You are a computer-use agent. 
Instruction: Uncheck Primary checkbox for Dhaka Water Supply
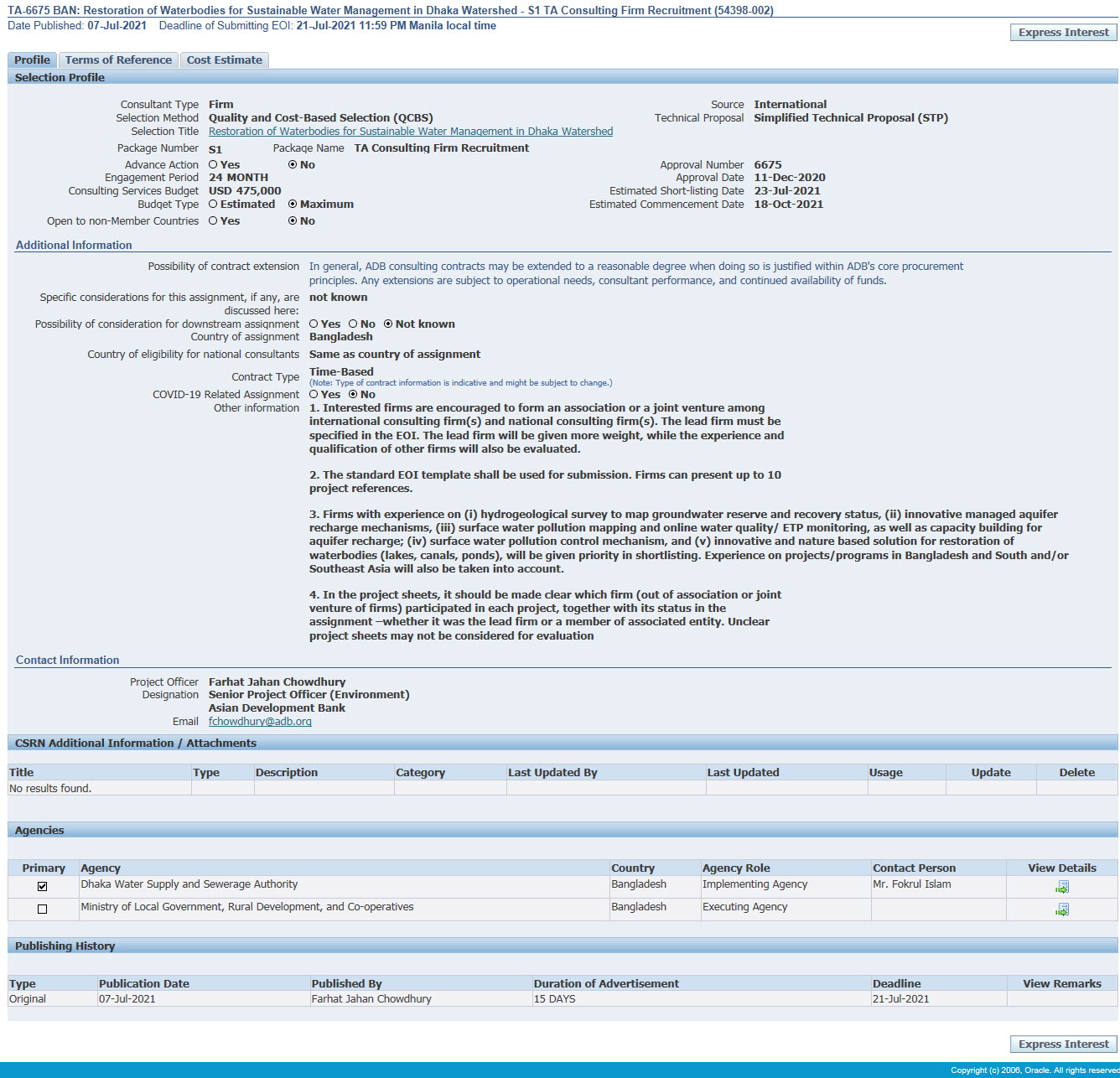[43, 886]
